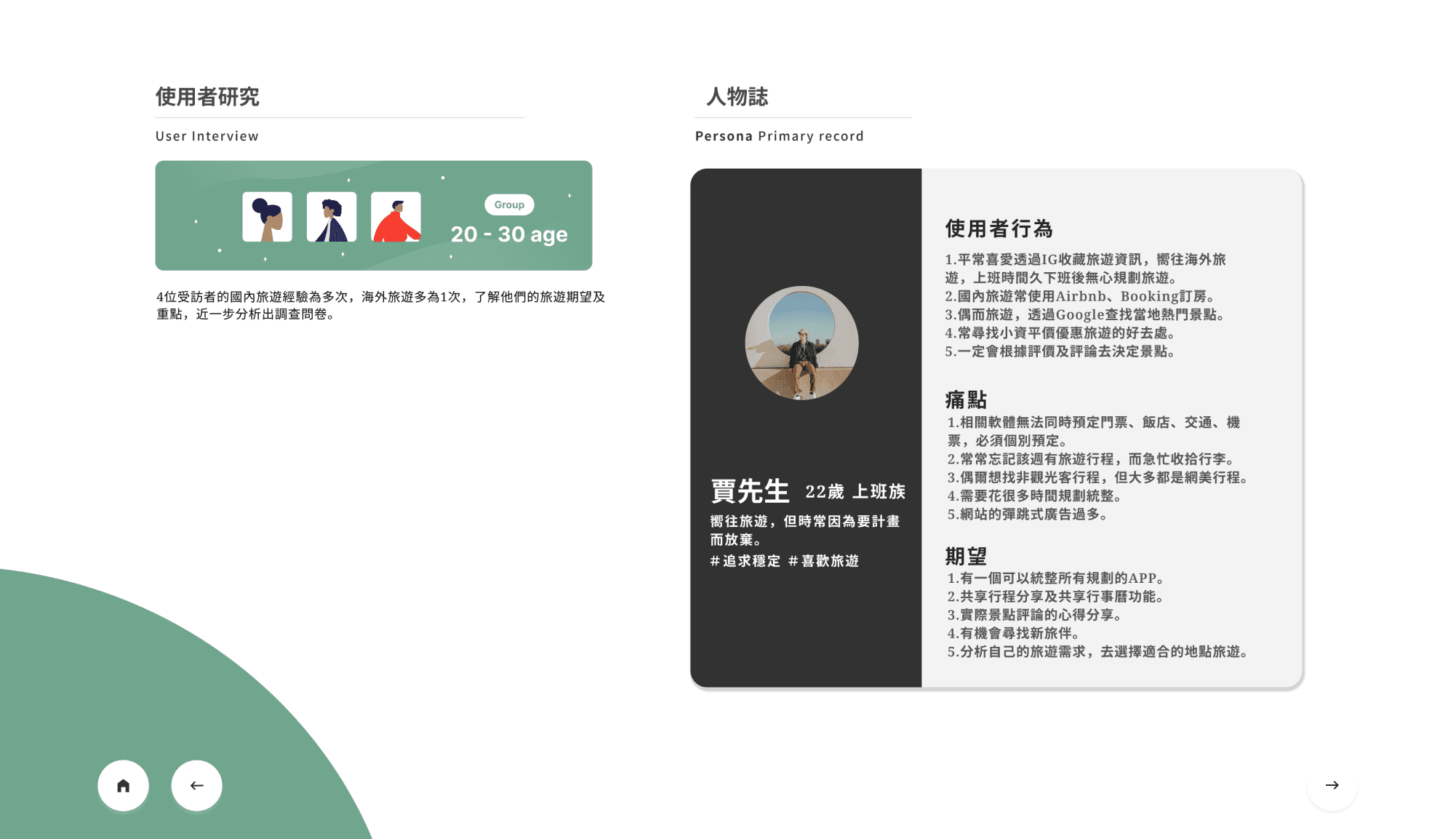Image resolution: width=1456 pixels, height=839 pixels.
Task: Select the avatar in red sweater
Action: click(396, 217)
